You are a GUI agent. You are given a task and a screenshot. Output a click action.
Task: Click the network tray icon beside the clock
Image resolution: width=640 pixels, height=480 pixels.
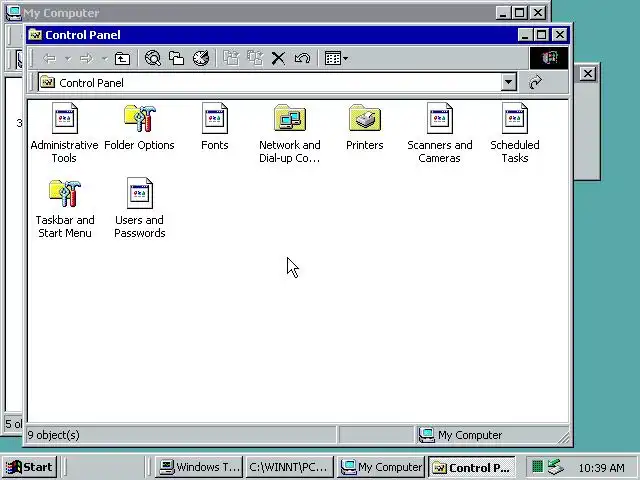coord(556,467)
